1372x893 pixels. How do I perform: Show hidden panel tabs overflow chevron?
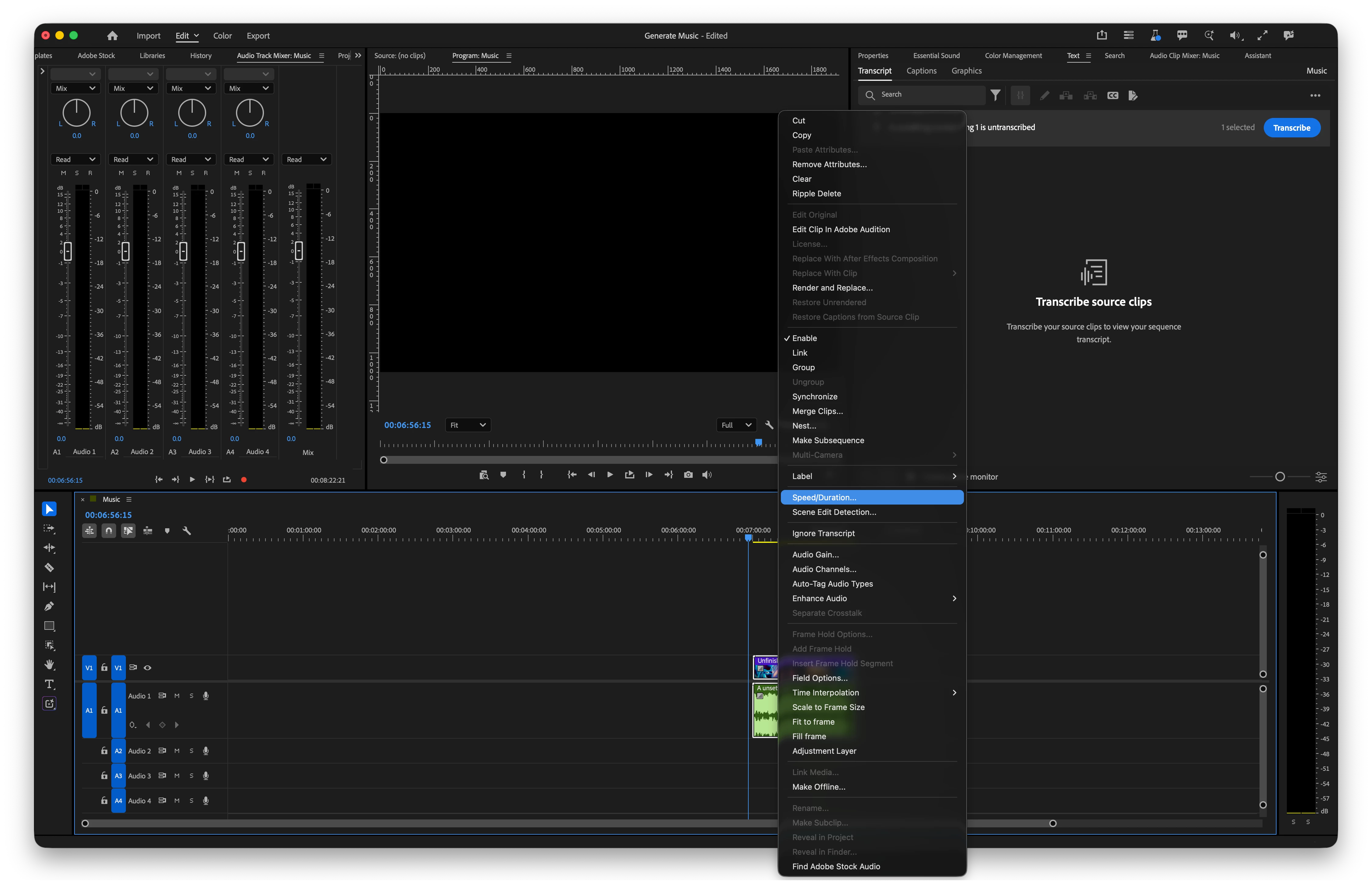coord(358,55)
